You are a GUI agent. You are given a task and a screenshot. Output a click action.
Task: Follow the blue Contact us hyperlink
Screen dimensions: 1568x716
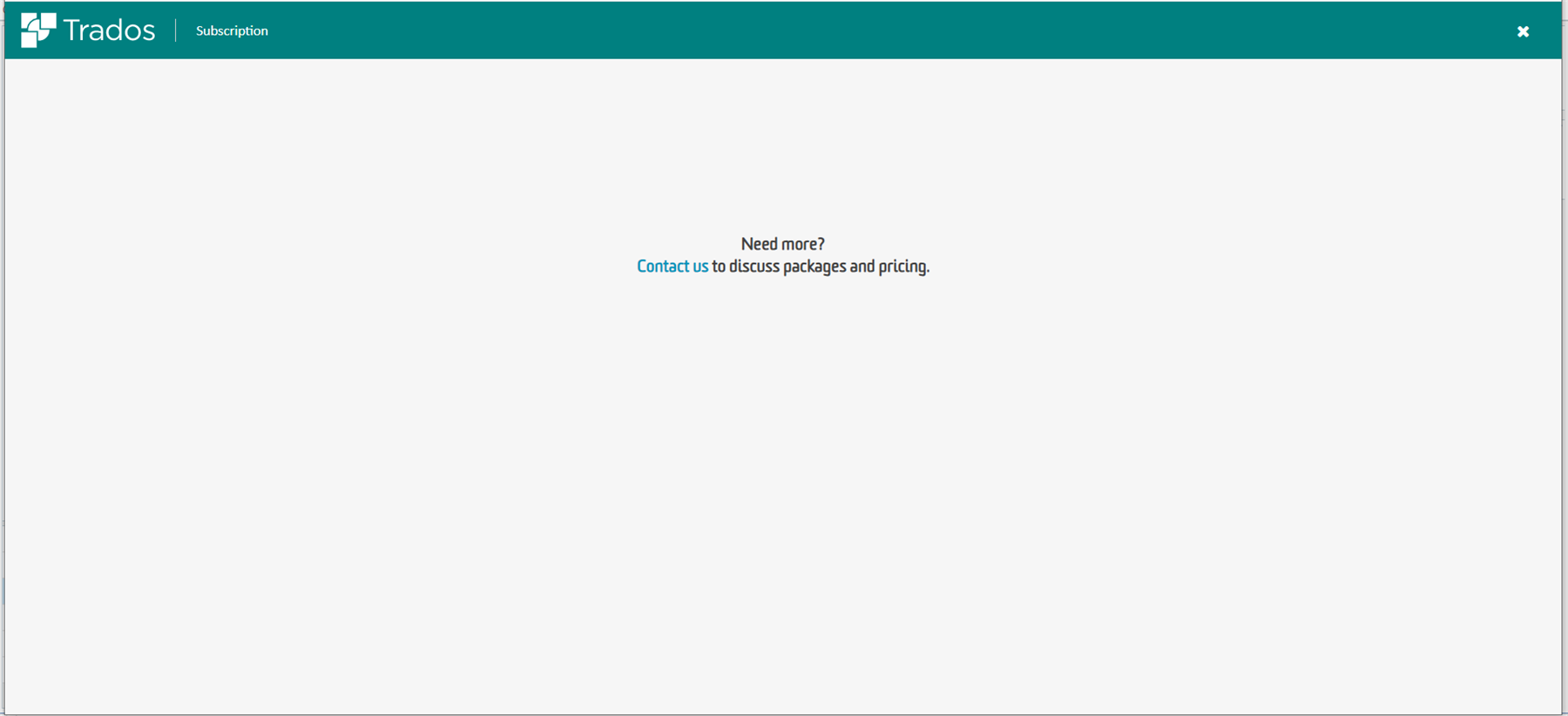coord(672,267)
